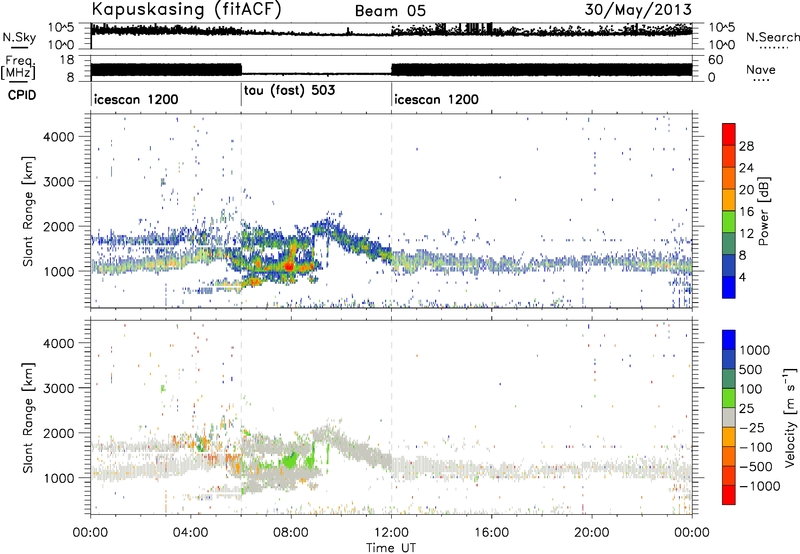
Task: Select the CPID row label
Action: pos(22,95)
